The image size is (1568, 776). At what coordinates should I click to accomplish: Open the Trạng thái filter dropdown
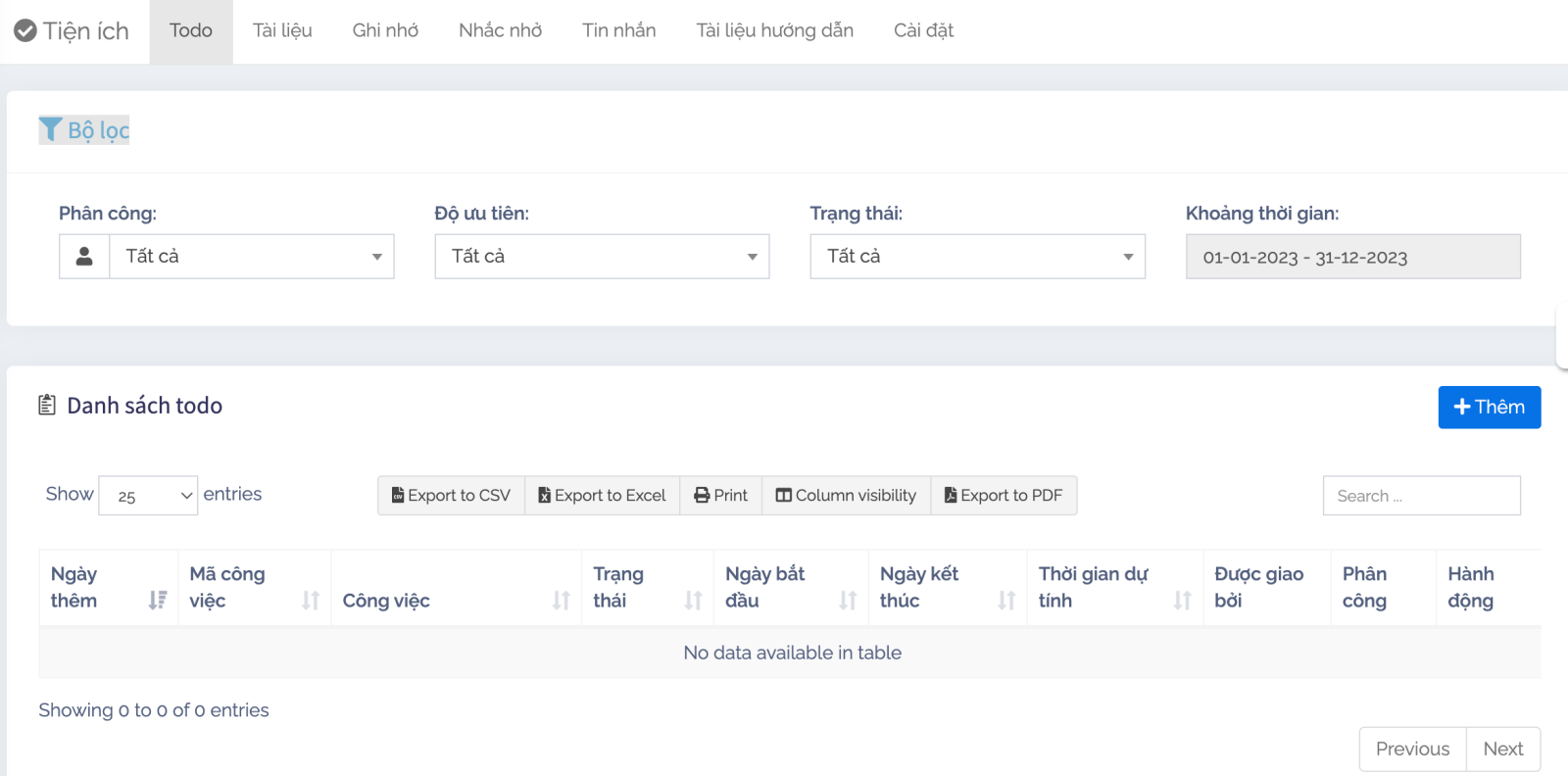click(x=977, y=257)
